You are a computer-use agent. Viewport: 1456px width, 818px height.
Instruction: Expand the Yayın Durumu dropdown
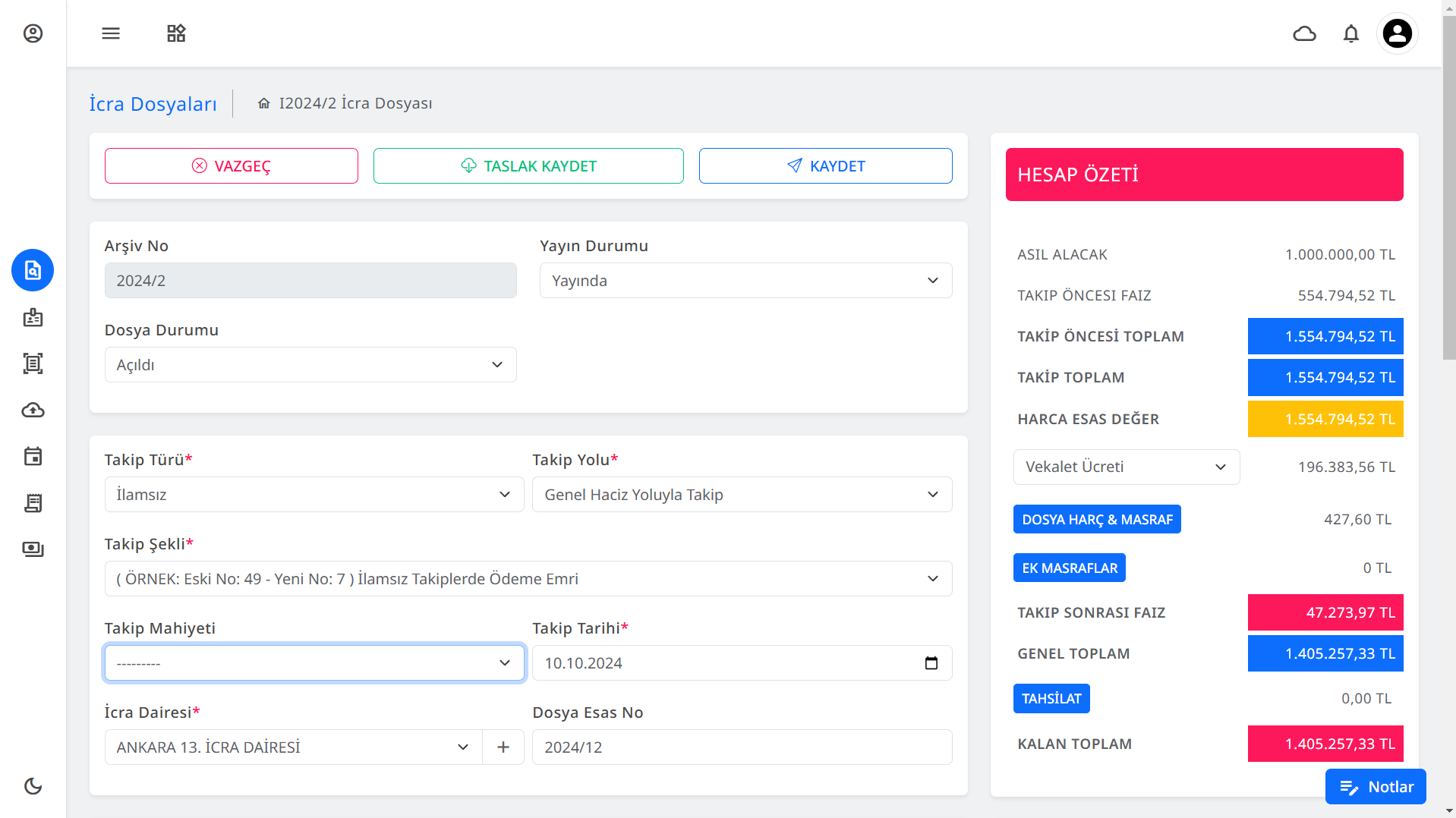[745, 281]
